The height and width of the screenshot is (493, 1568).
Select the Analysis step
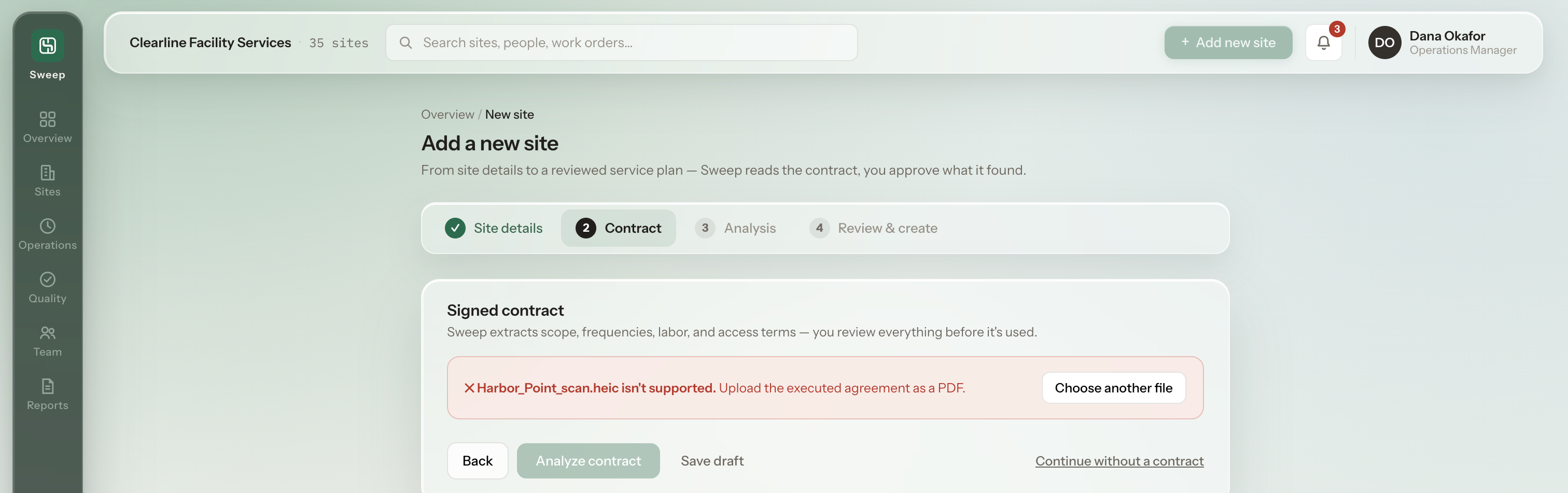coord(735,228)
